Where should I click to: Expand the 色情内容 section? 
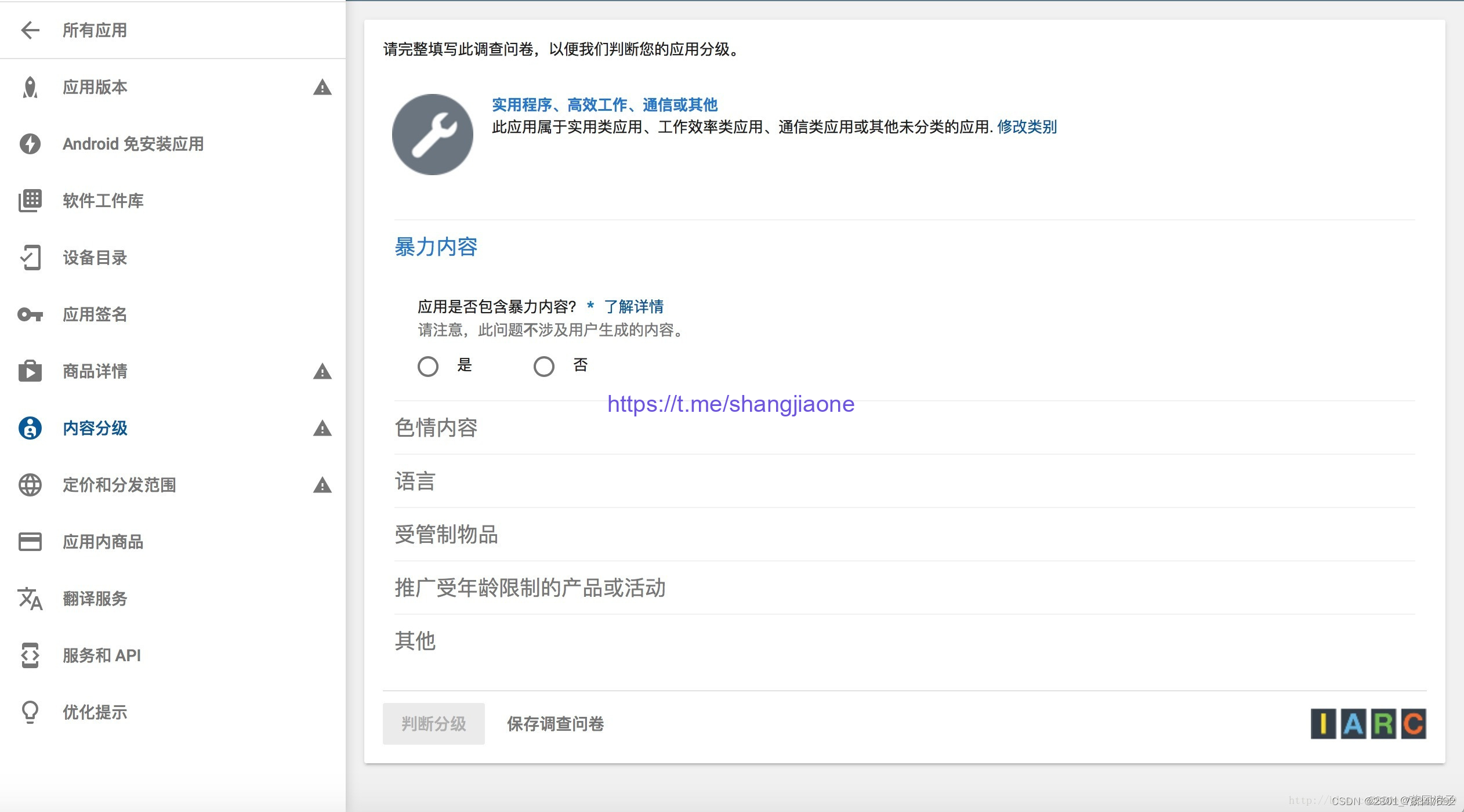[436, 428]
